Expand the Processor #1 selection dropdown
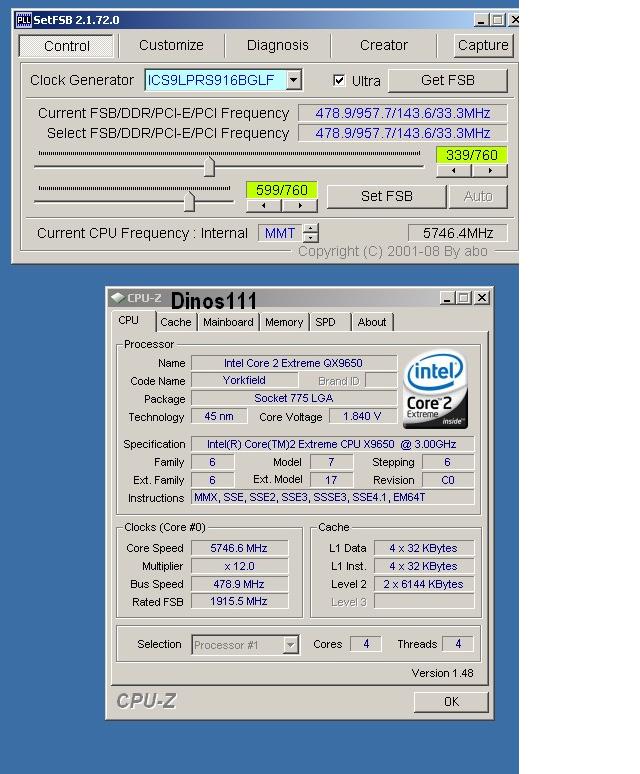640x774 pixels. 291,645
